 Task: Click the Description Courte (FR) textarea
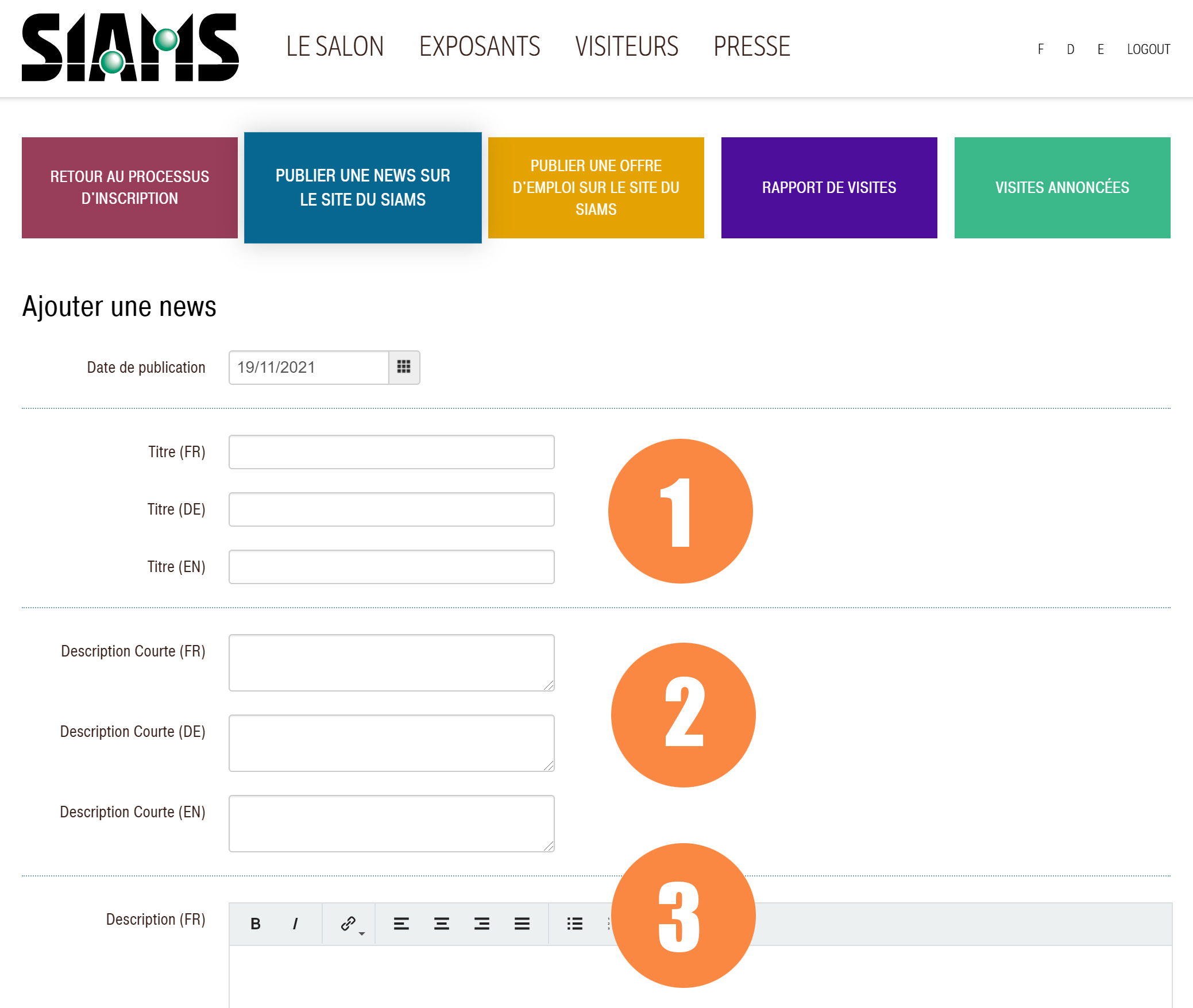392,663
